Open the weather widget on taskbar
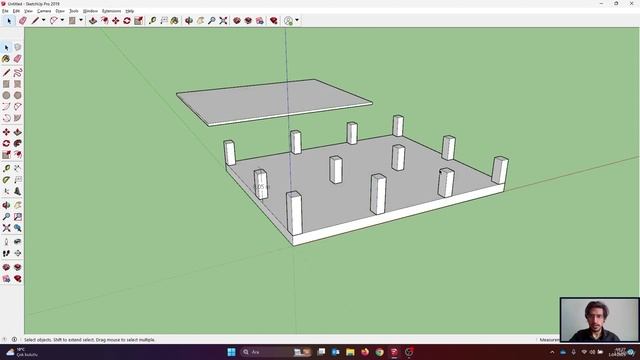640x360 pixels. pyautogui.click(x=22, y=352)
